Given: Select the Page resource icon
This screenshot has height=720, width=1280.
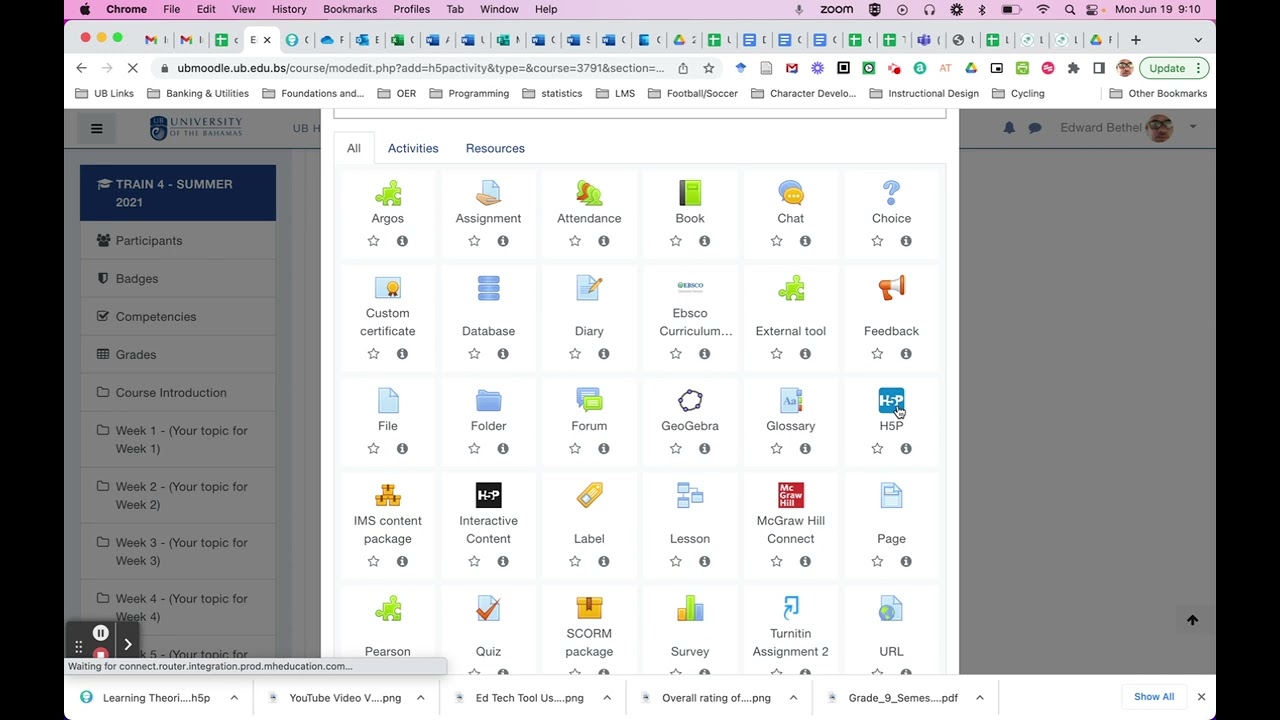Looking at the screenshot, I should click(x=891, y=496).
